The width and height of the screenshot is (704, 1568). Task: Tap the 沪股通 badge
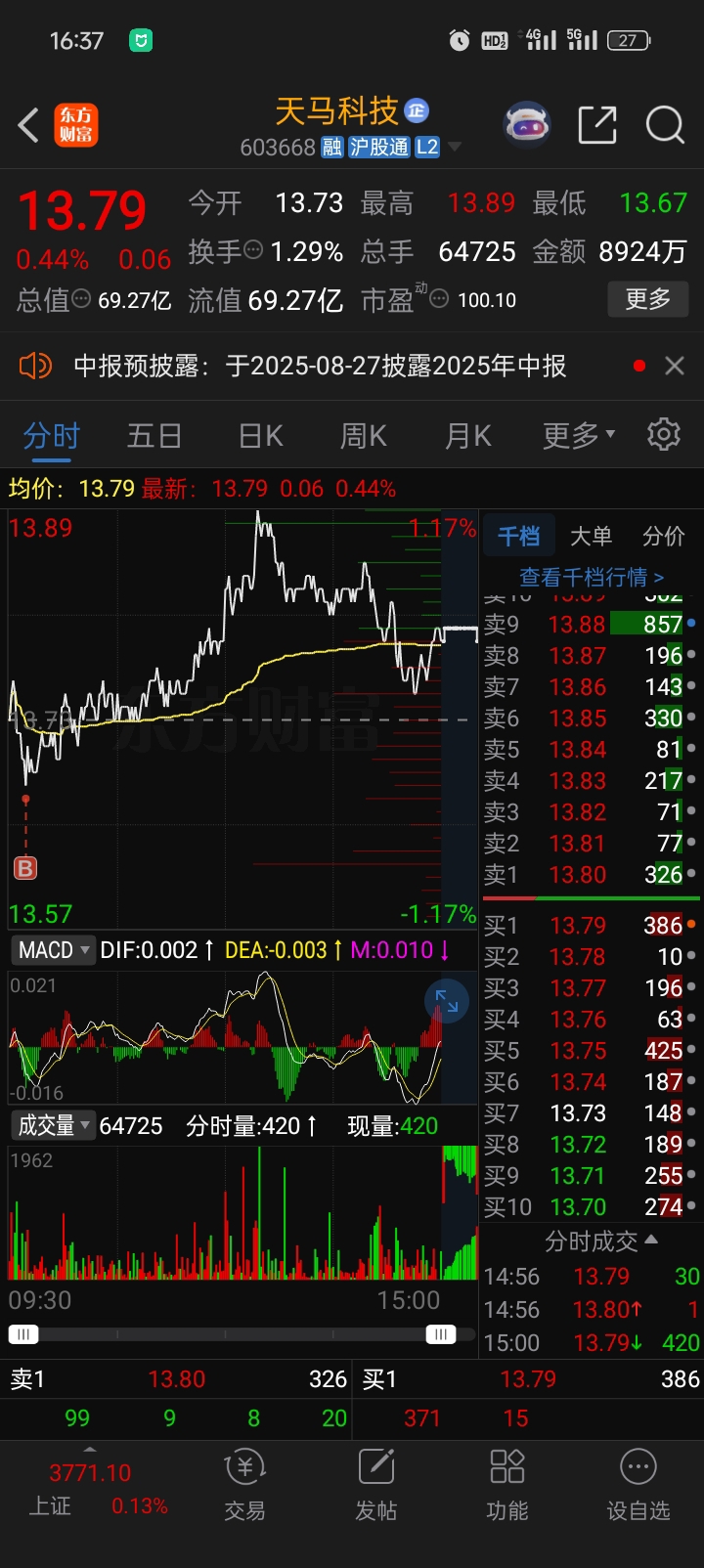[379, 148]
